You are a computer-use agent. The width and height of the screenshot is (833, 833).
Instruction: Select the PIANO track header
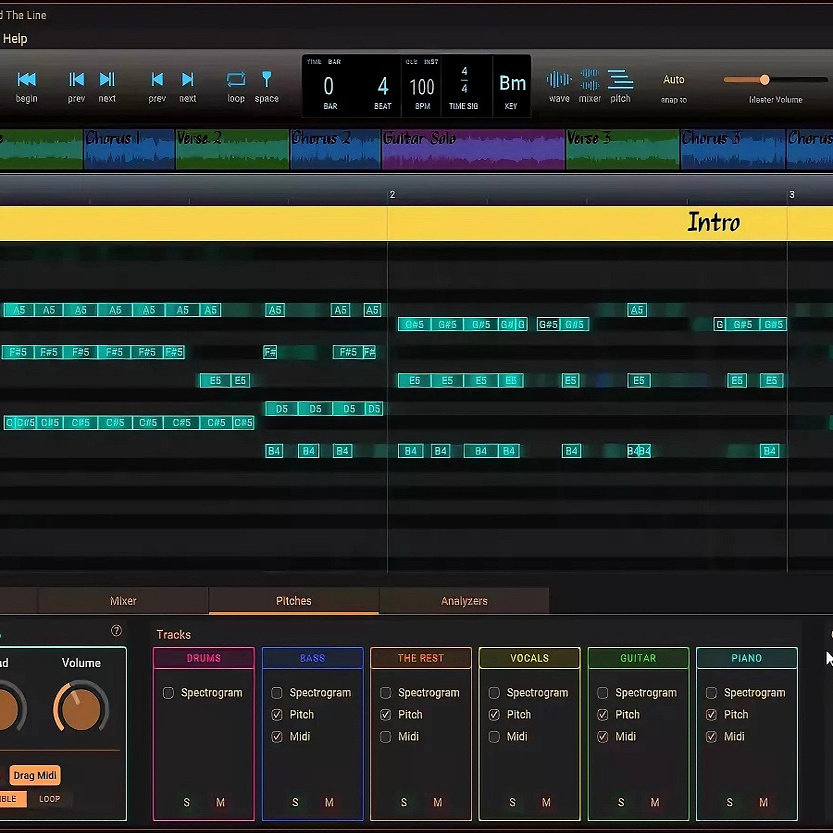(746, 658)
